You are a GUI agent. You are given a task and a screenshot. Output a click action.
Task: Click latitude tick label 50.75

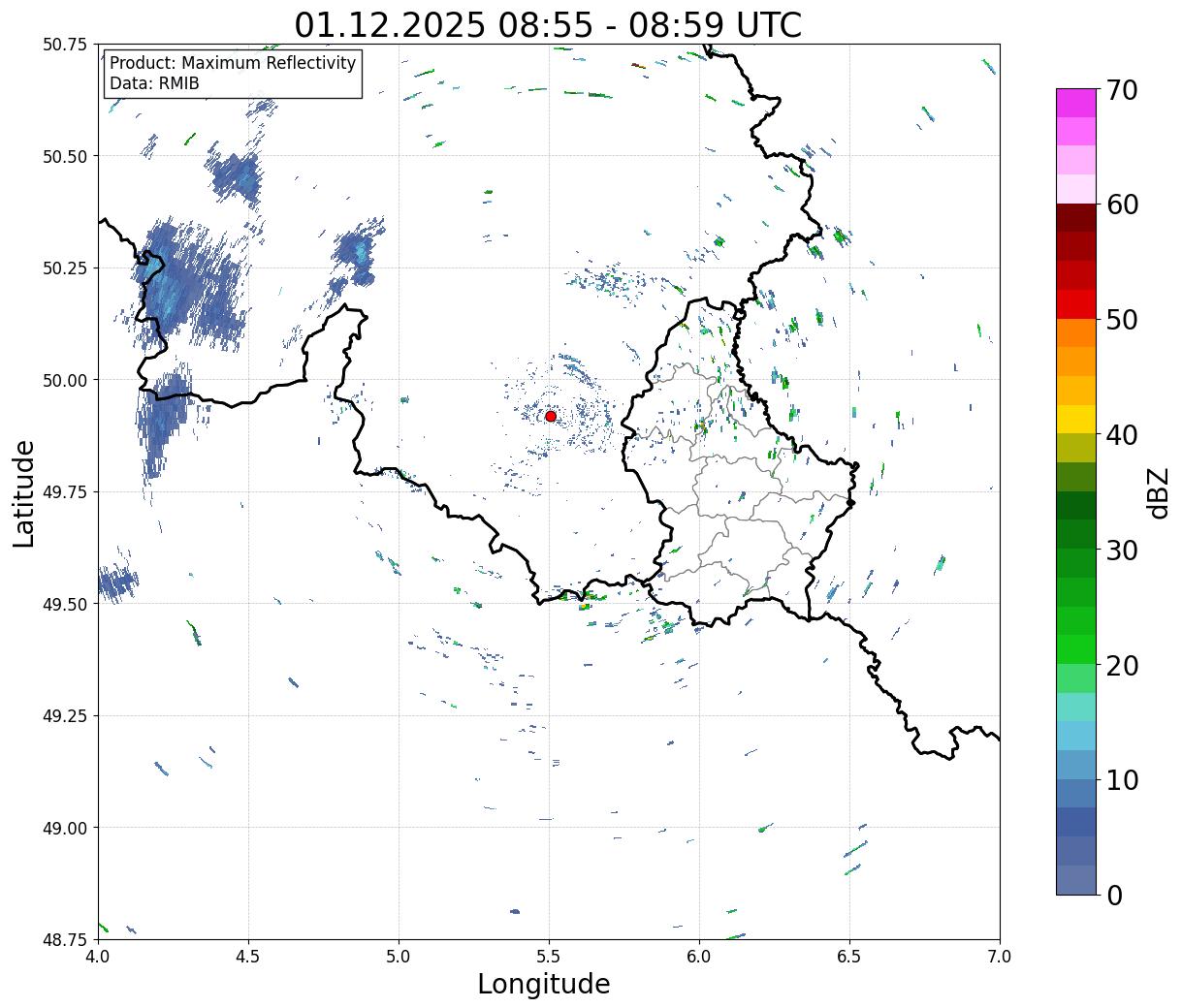coord(65,45)
